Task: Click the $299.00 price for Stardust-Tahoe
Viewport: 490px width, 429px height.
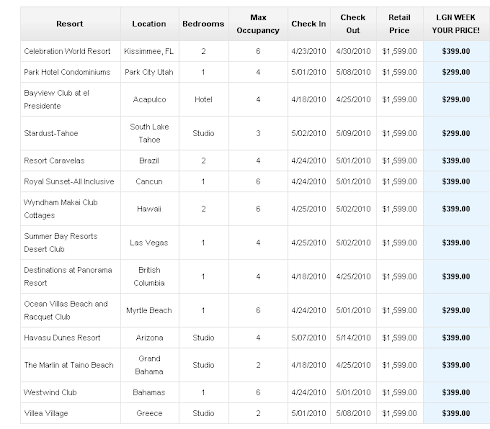Action: pos(456,133)
